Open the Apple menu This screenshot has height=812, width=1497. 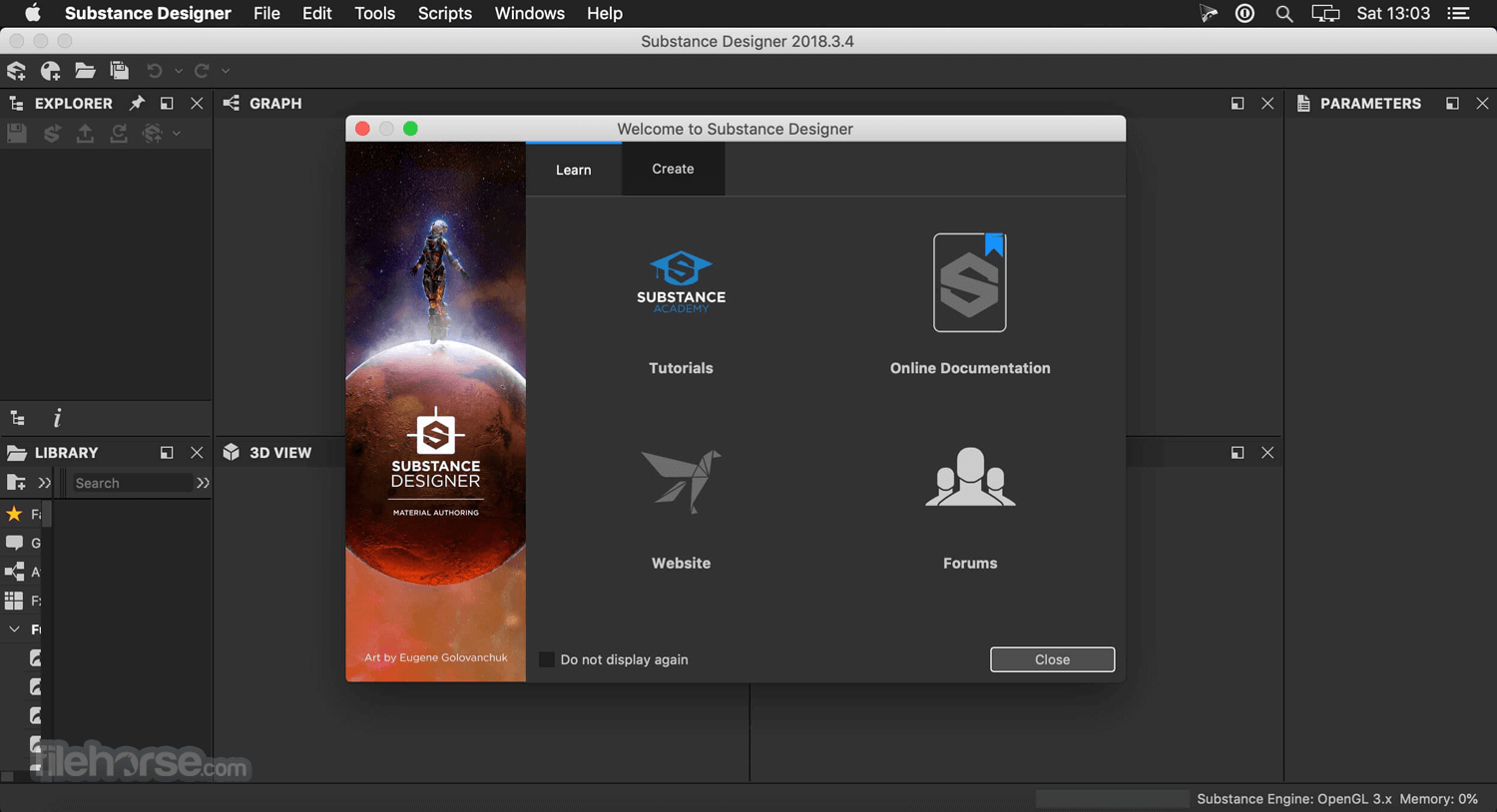(x=32, y=13)
